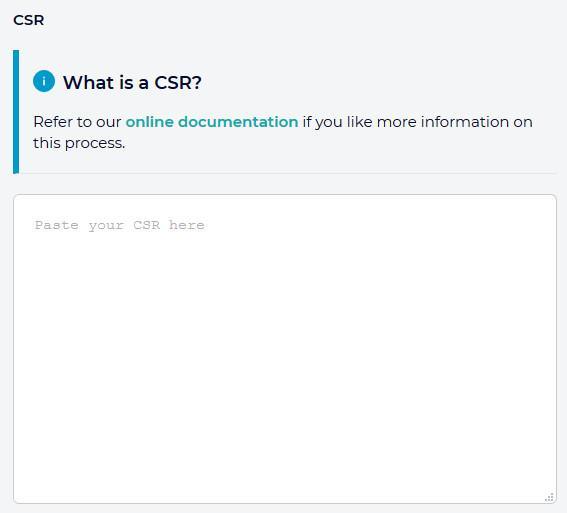Viewport: 567px width, 513px height.
Task: Click the word 'CSR?' in the heading
Action: pos(178,82)
